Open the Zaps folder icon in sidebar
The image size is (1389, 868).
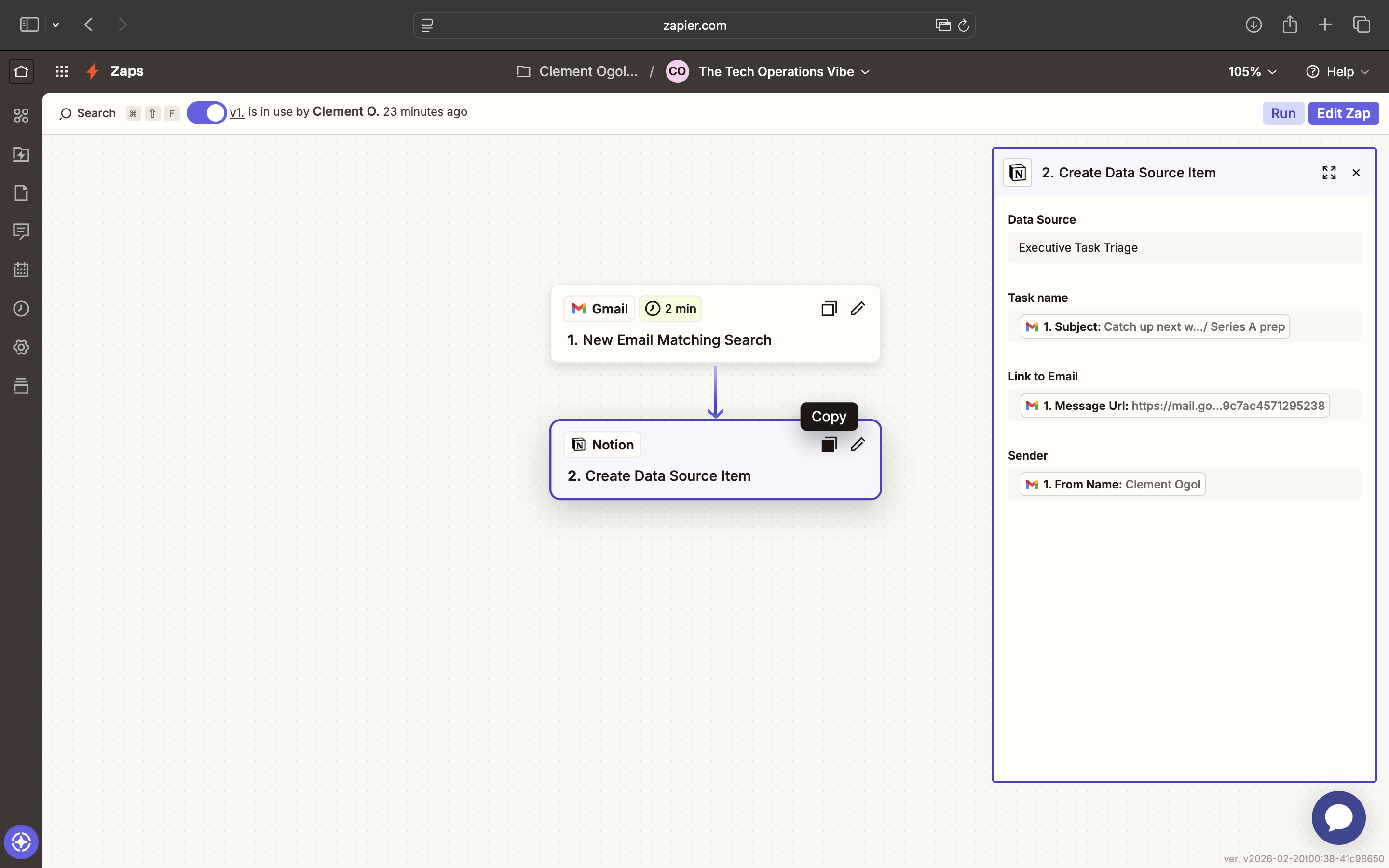tap(21, 155)
